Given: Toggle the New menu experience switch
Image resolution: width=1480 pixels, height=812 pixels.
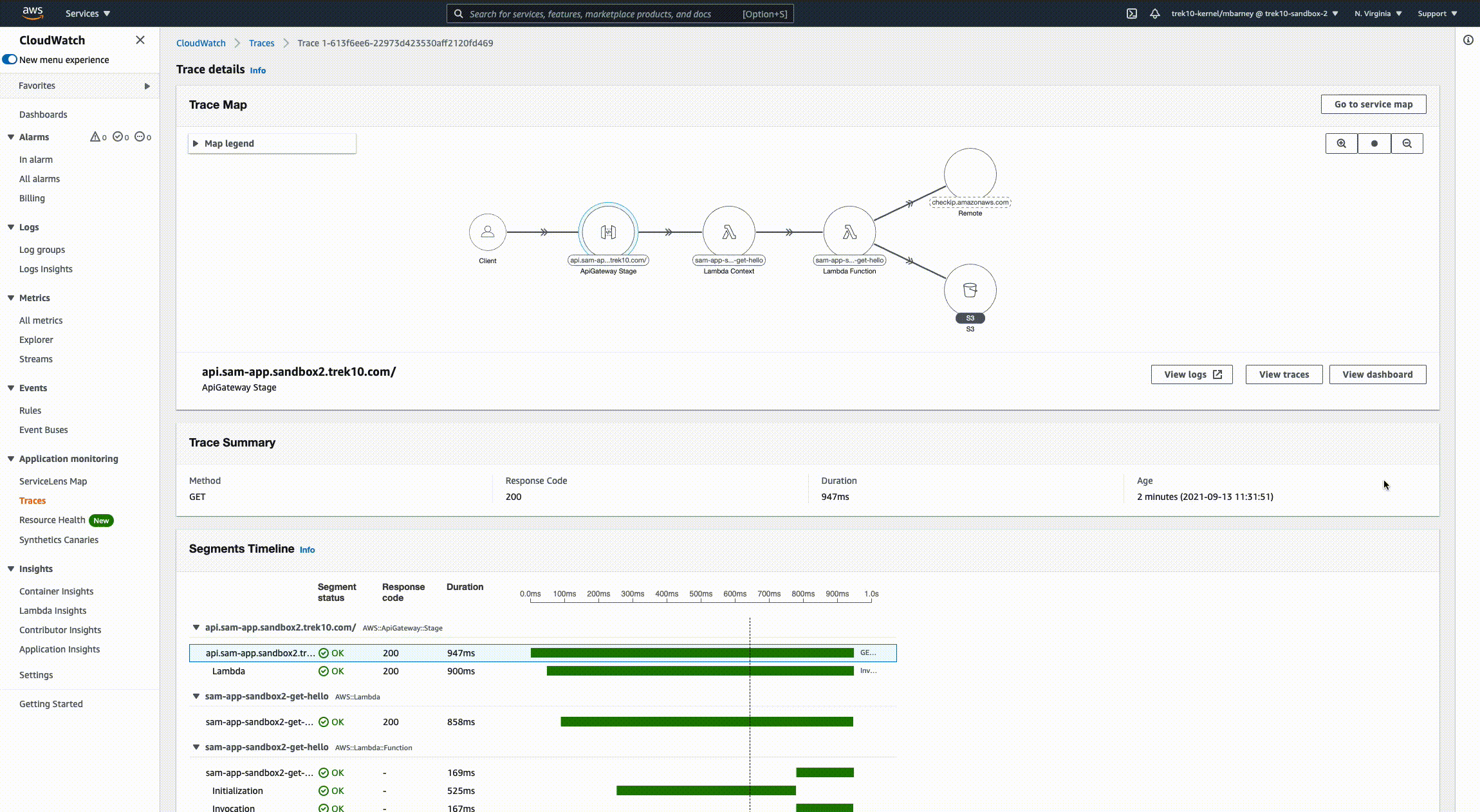Looking at the screenshot, I should click(10, 59).
